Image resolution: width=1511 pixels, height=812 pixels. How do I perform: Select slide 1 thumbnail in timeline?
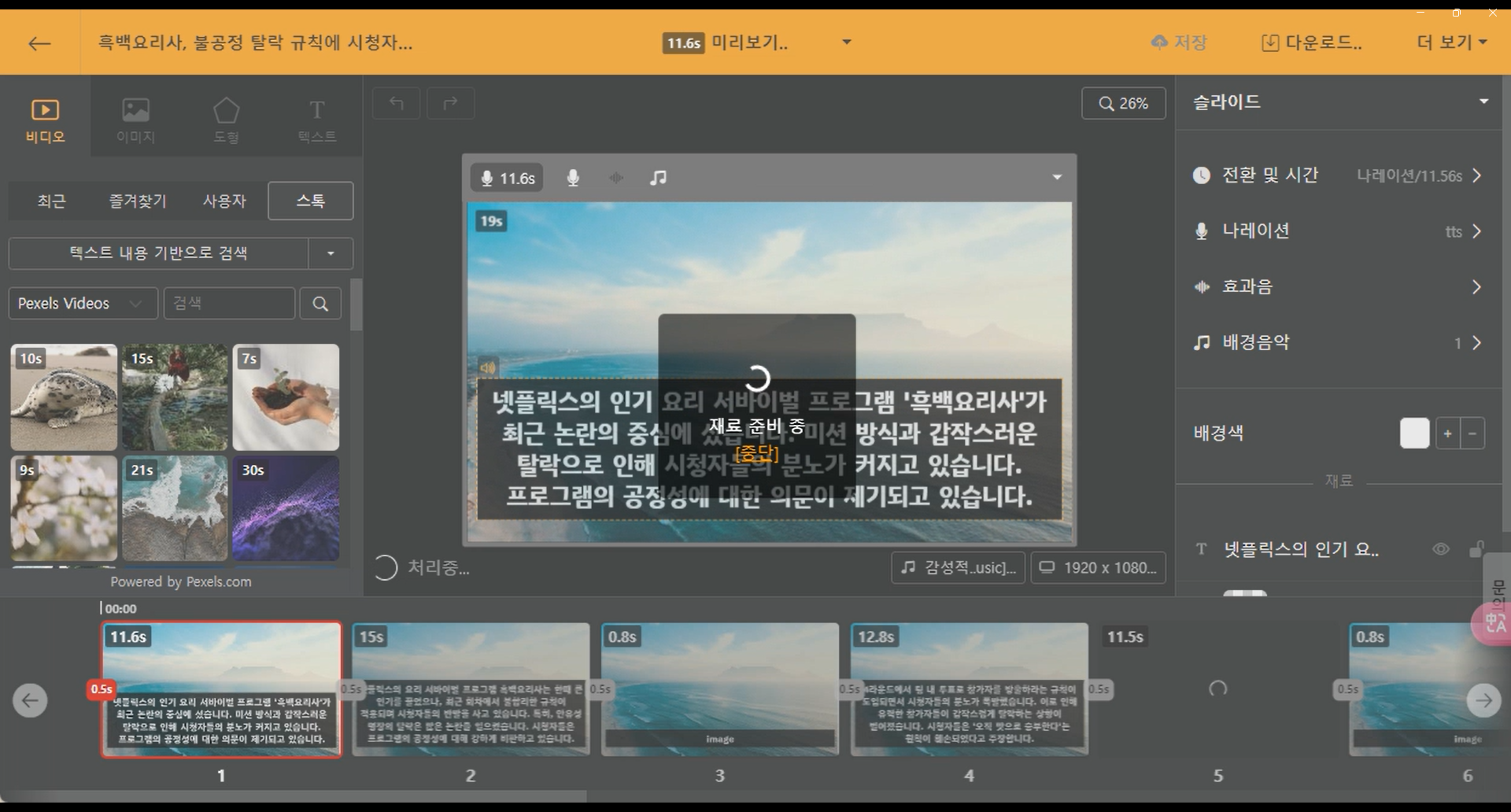point(221,689)
